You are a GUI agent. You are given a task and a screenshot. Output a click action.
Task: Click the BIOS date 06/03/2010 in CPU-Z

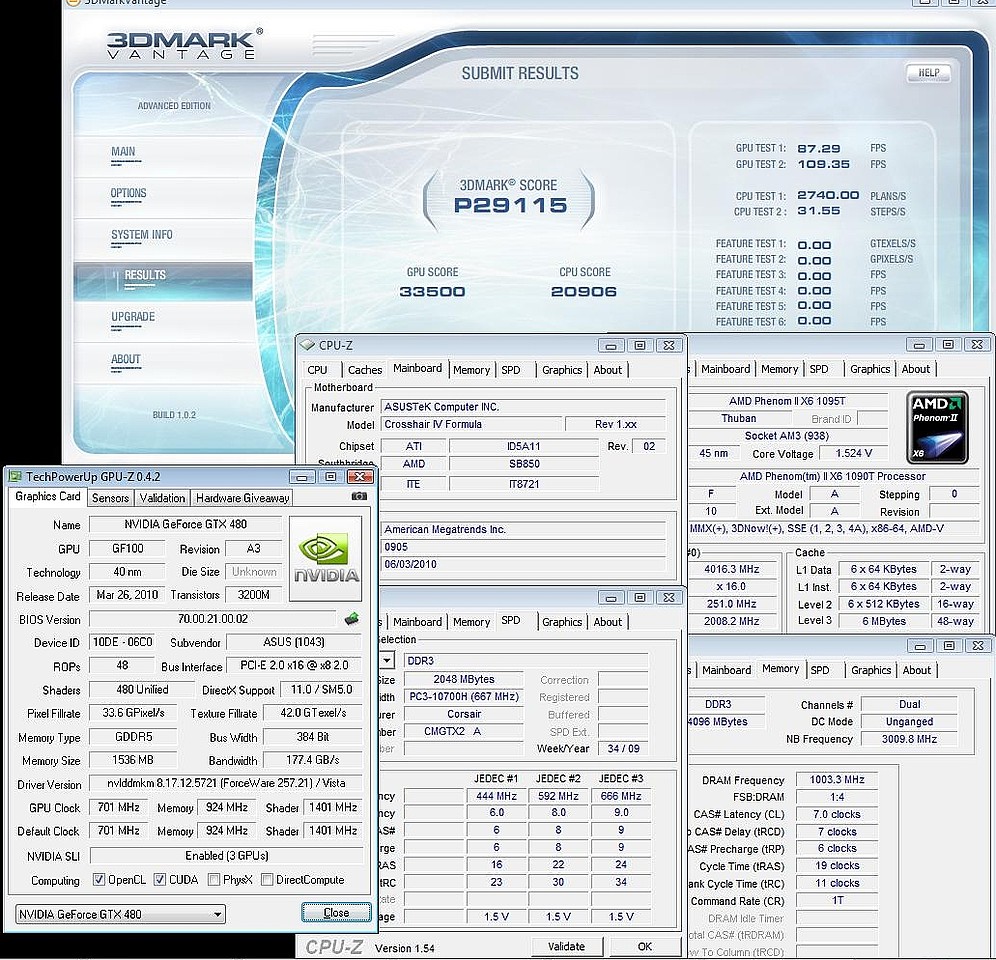point(523,564)
